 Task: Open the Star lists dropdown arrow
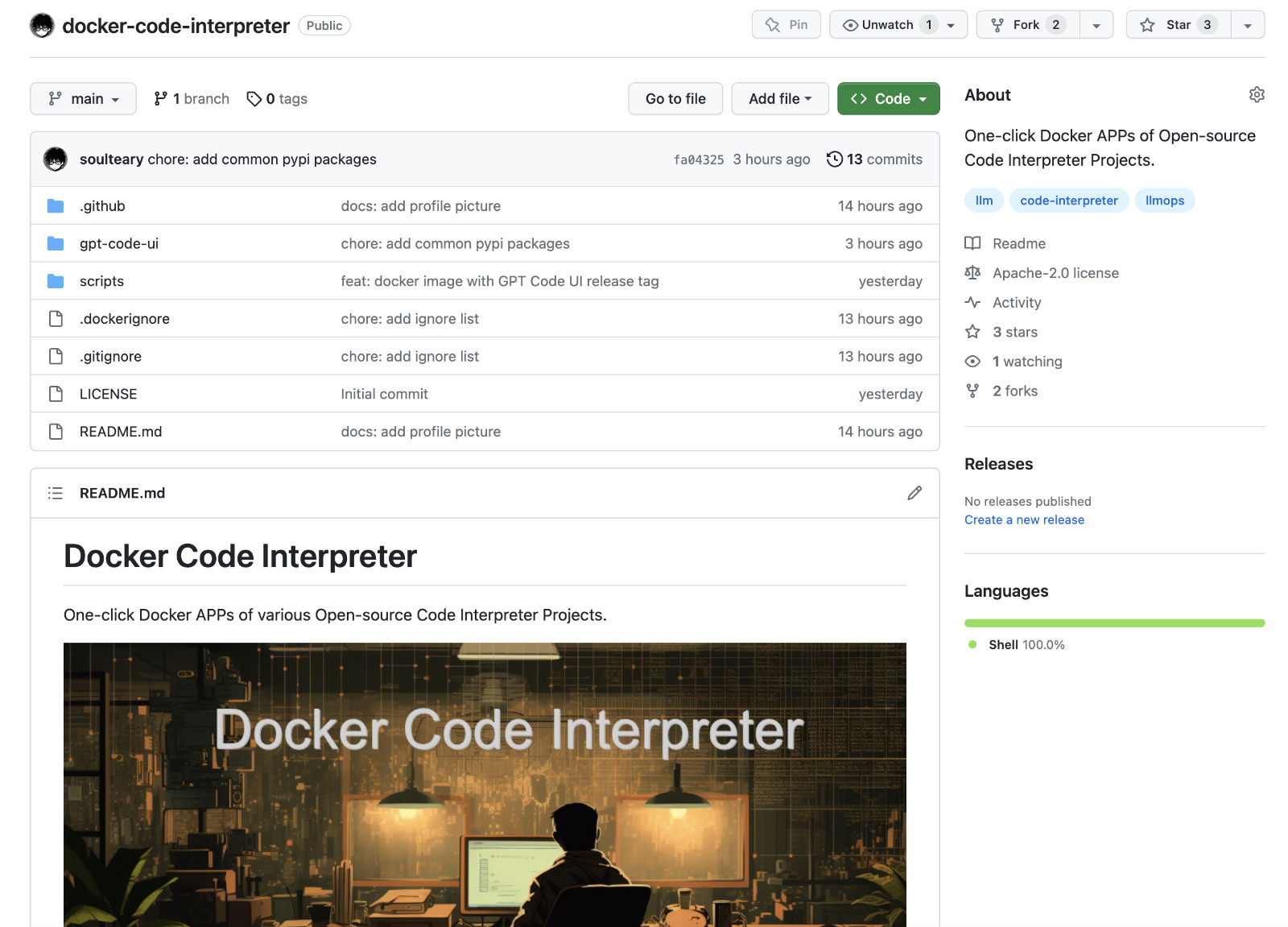1248,26
